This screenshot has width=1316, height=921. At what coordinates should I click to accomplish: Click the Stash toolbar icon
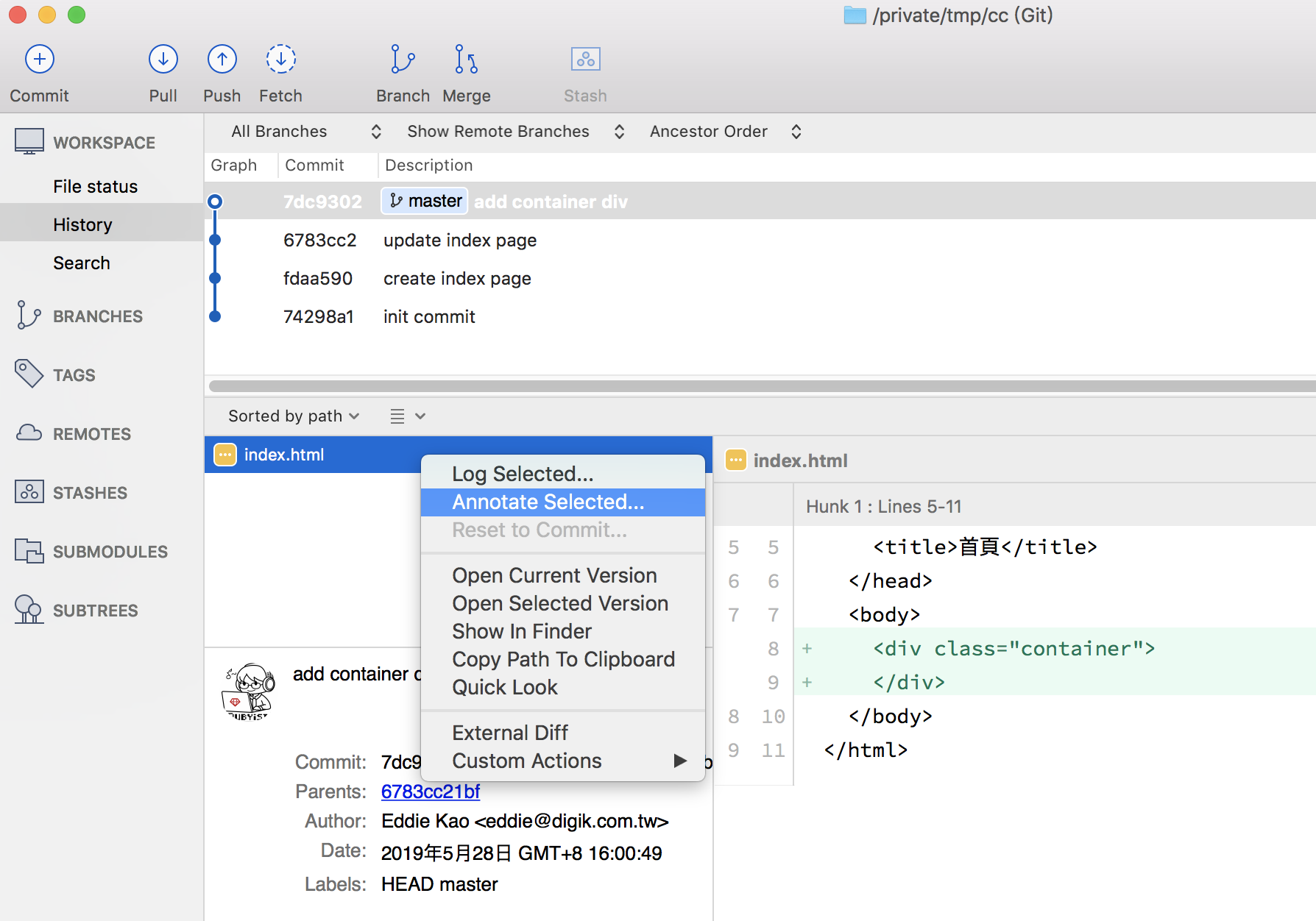(585, 60)
